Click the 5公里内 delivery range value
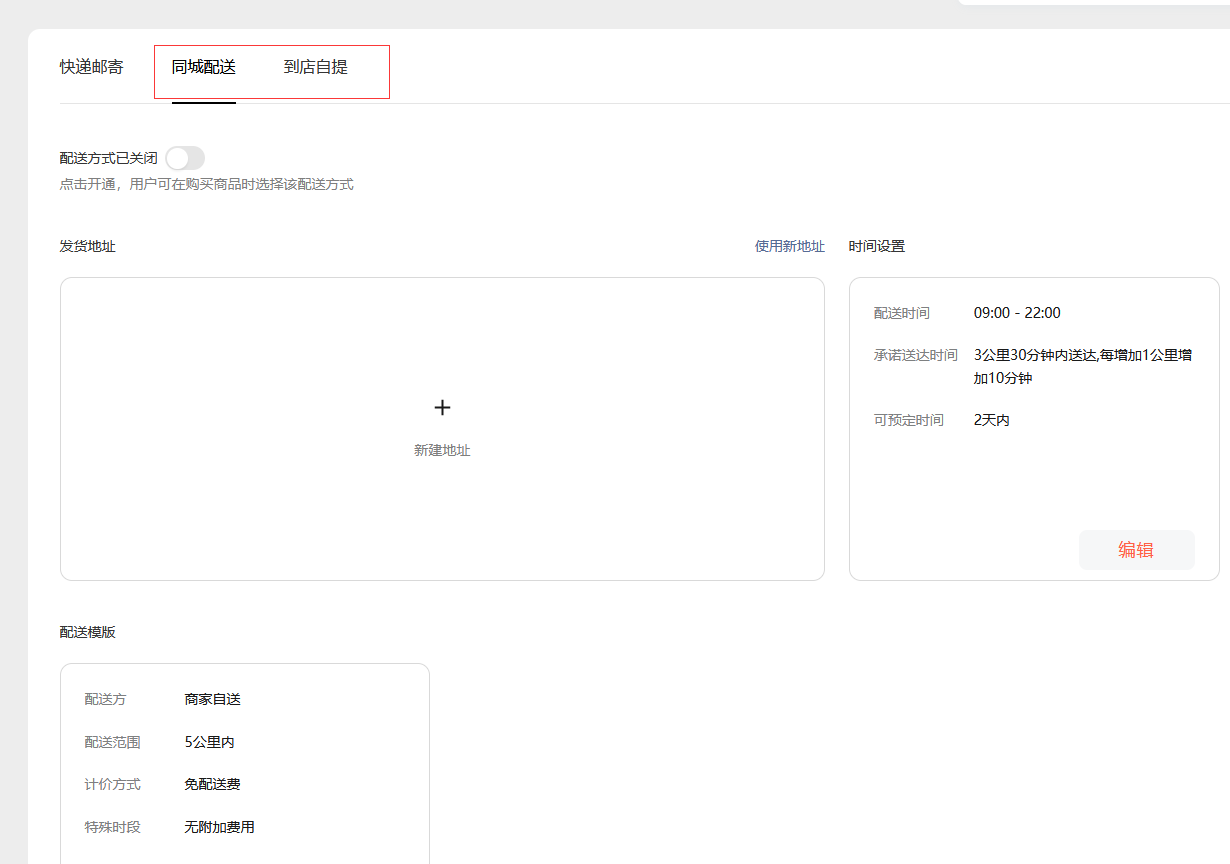Viewport: 1230px width, 864px height. coord(209,742)
